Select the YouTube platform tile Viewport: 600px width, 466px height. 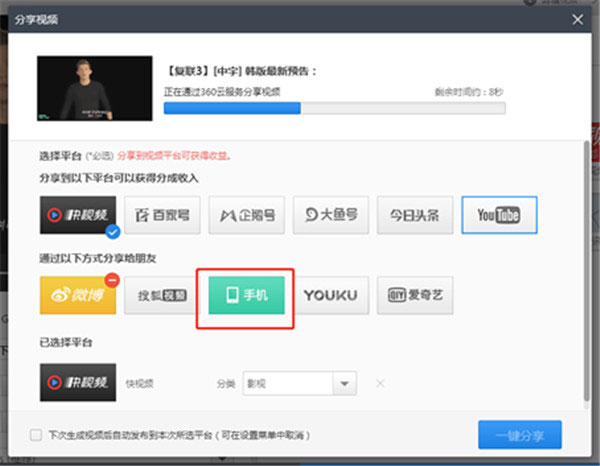click(x=499, y=214)
